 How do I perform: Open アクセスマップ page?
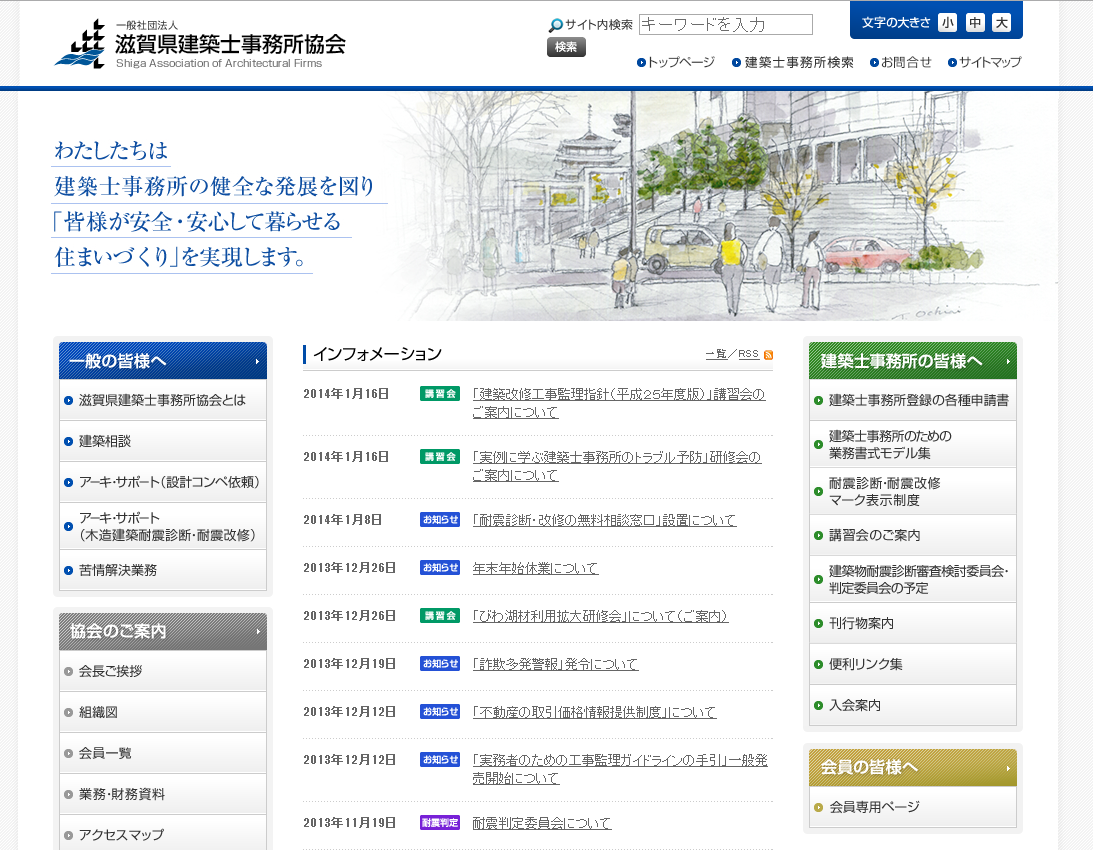tap(163, 834)
